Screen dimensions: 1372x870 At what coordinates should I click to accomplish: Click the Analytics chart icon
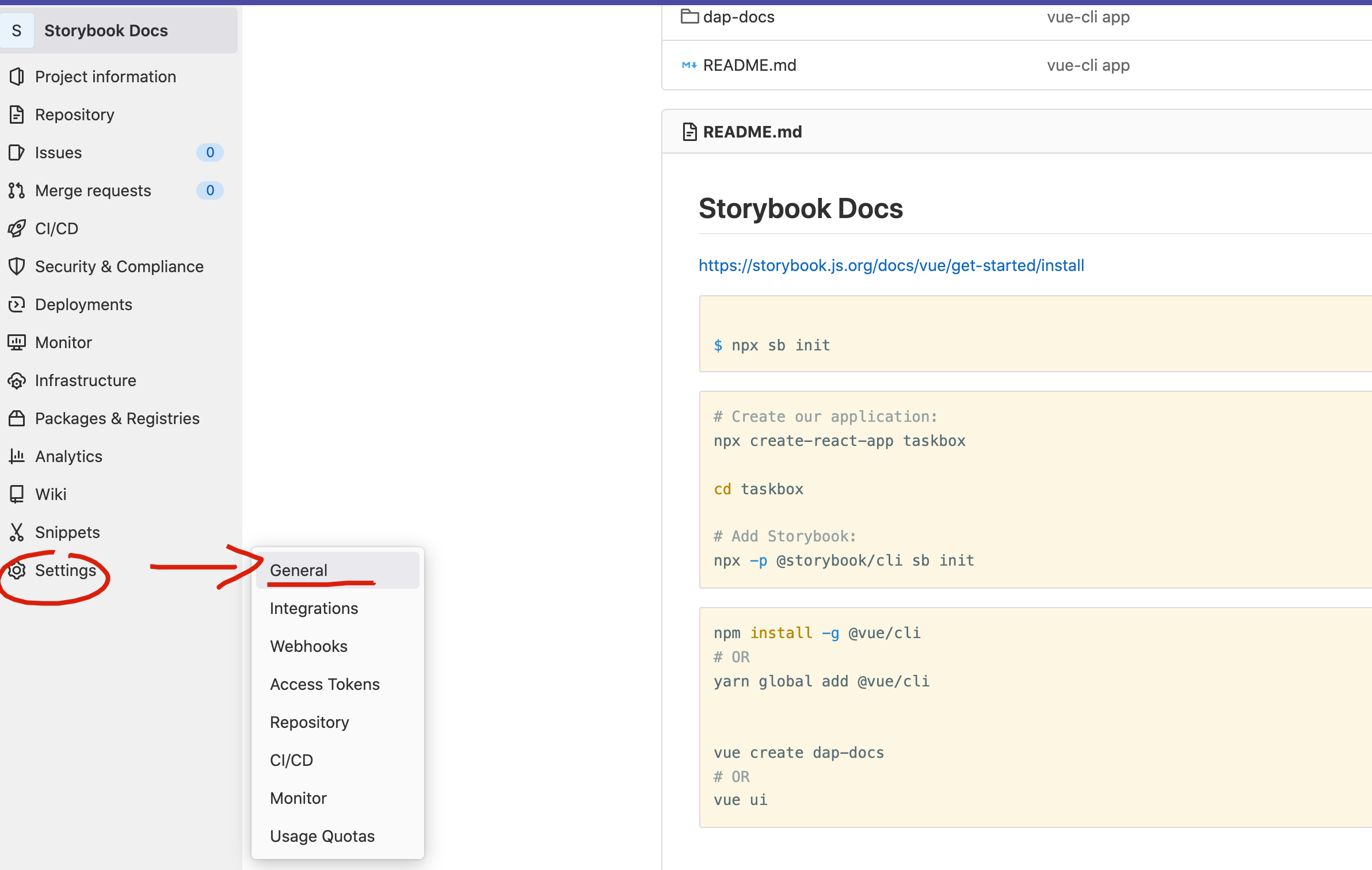point(17,456)
